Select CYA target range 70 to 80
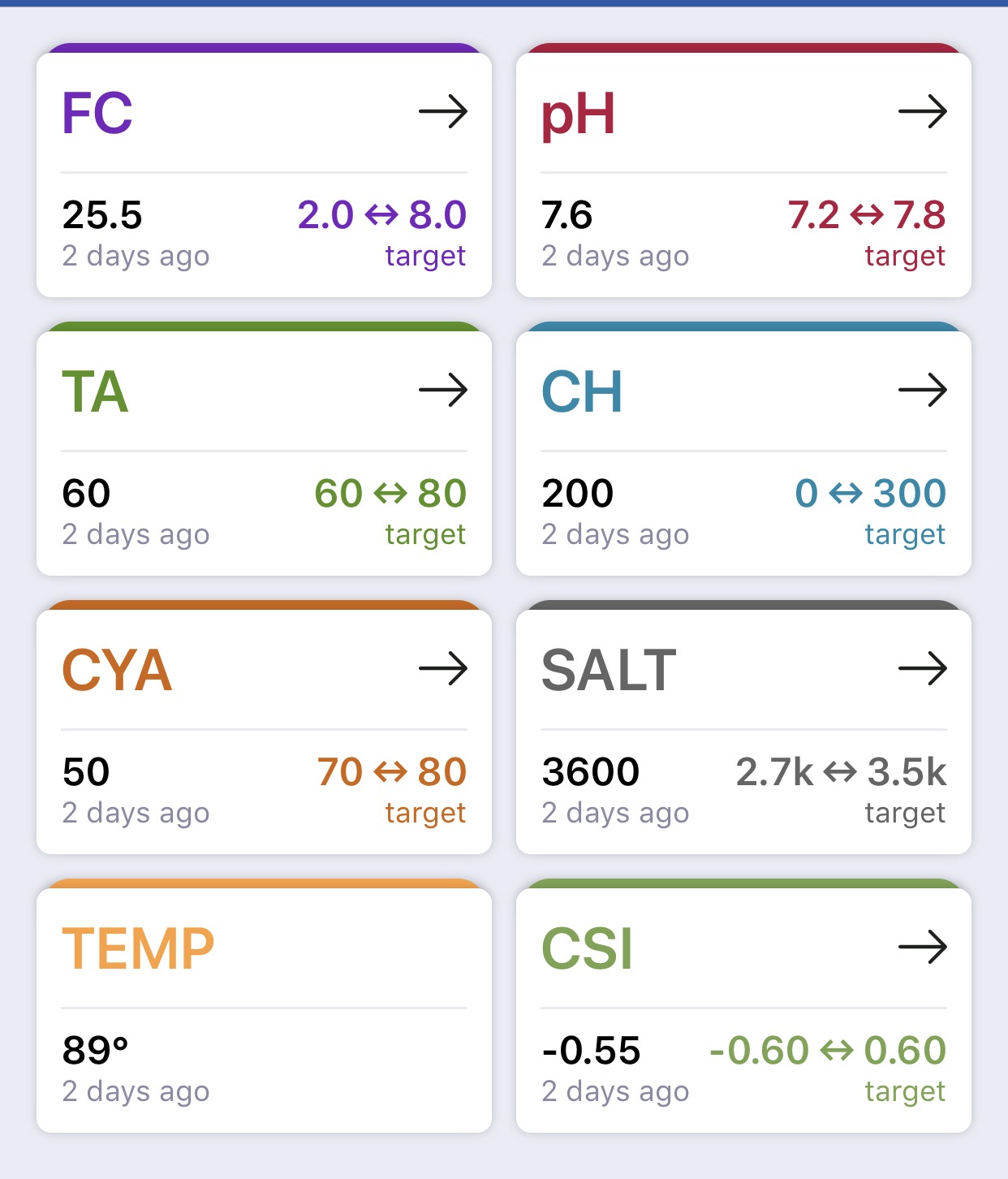The image size is (1008, 1179). (392, 772)
